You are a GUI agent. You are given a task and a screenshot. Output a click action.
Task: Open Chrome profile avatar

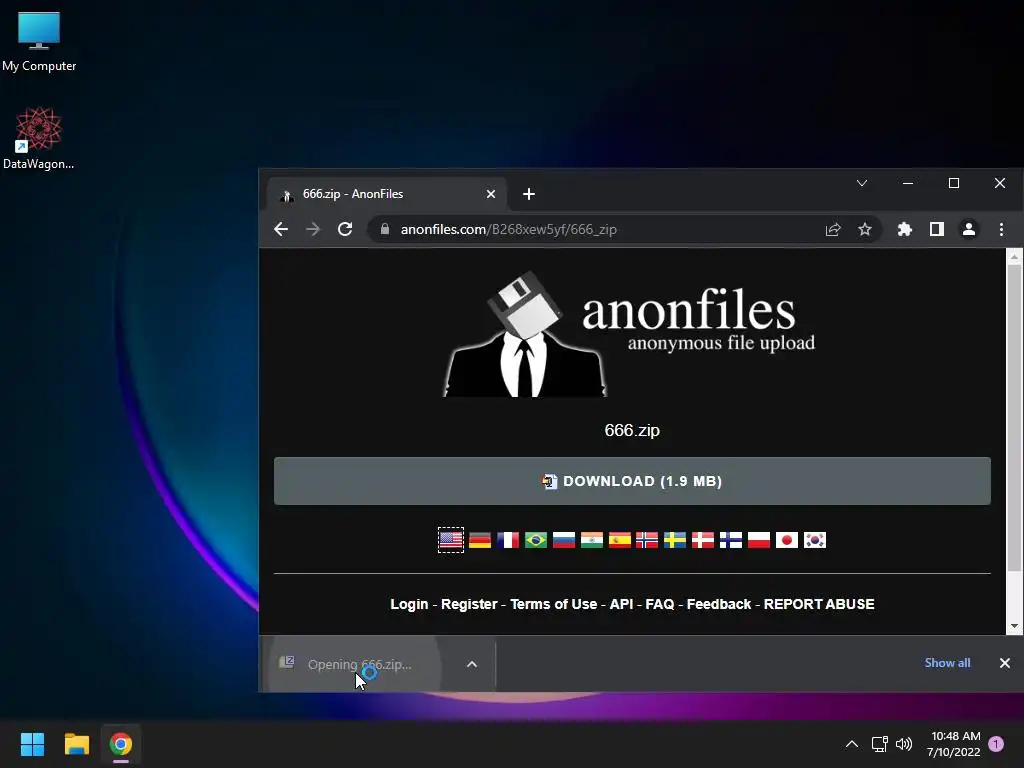point(969,229)
